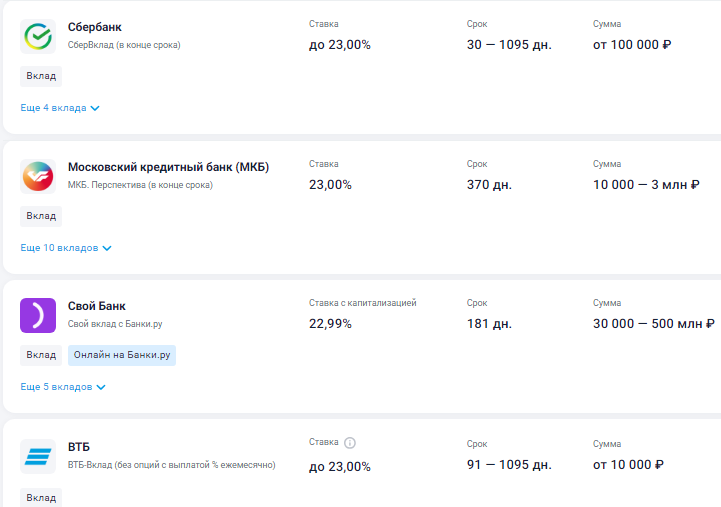721x507 pixels.
Task: Click the «Вклад» tag under Свой Банк
Action: tap(41, 355)
